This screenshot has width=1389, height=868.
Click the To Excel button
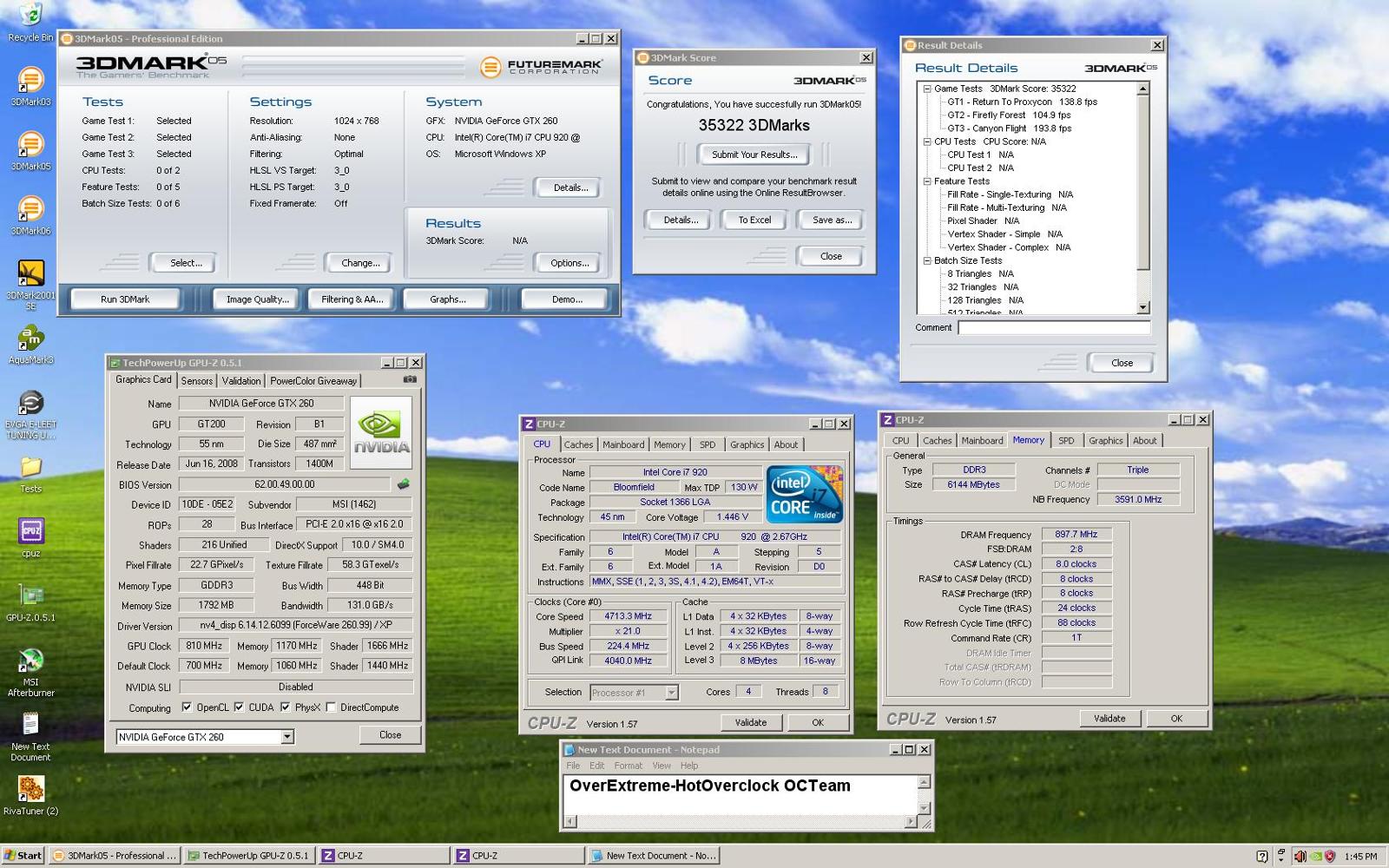tap(754, 220)
